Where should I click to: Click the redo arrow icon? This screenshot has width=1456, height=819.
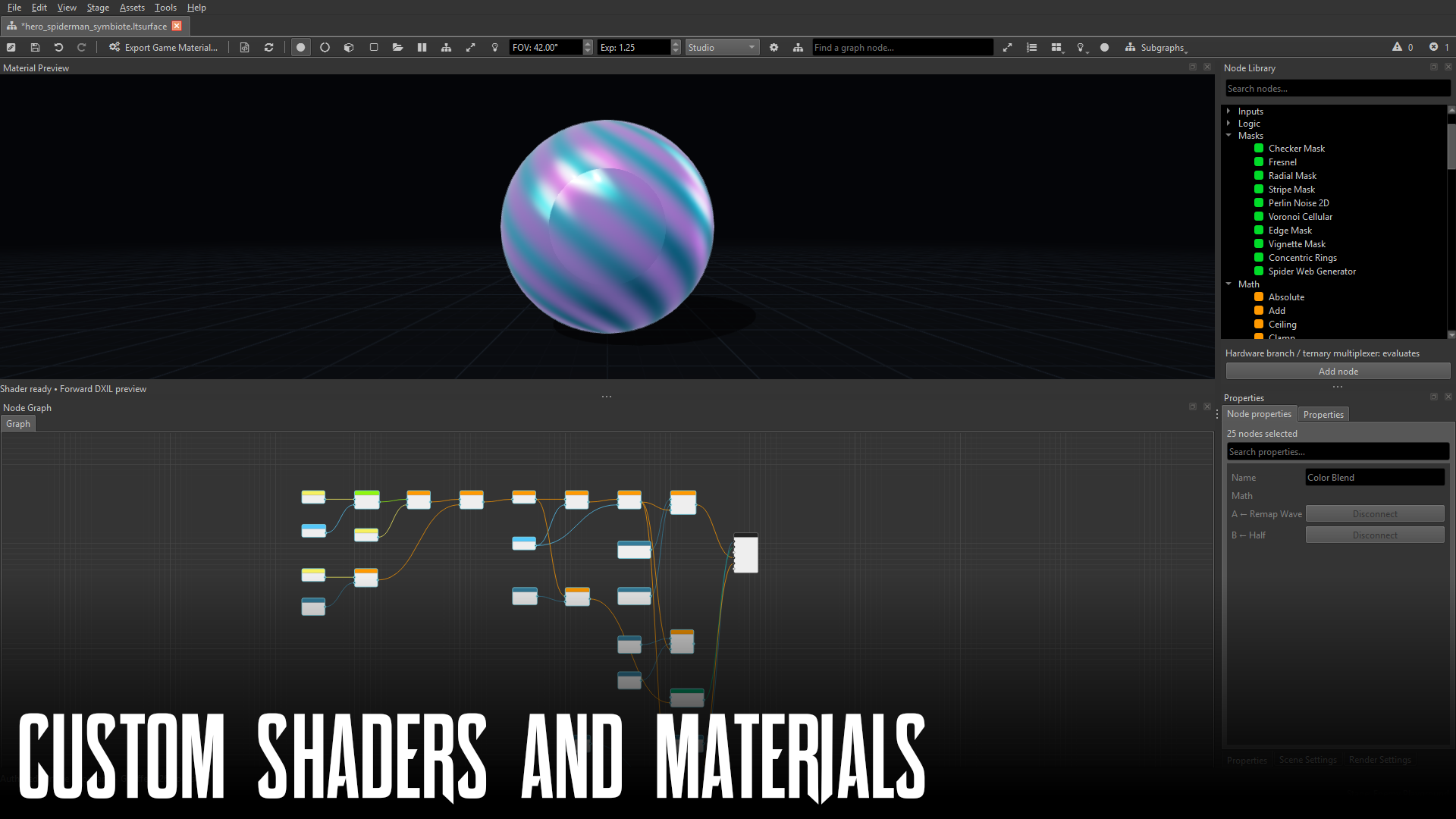click(81, 47)
